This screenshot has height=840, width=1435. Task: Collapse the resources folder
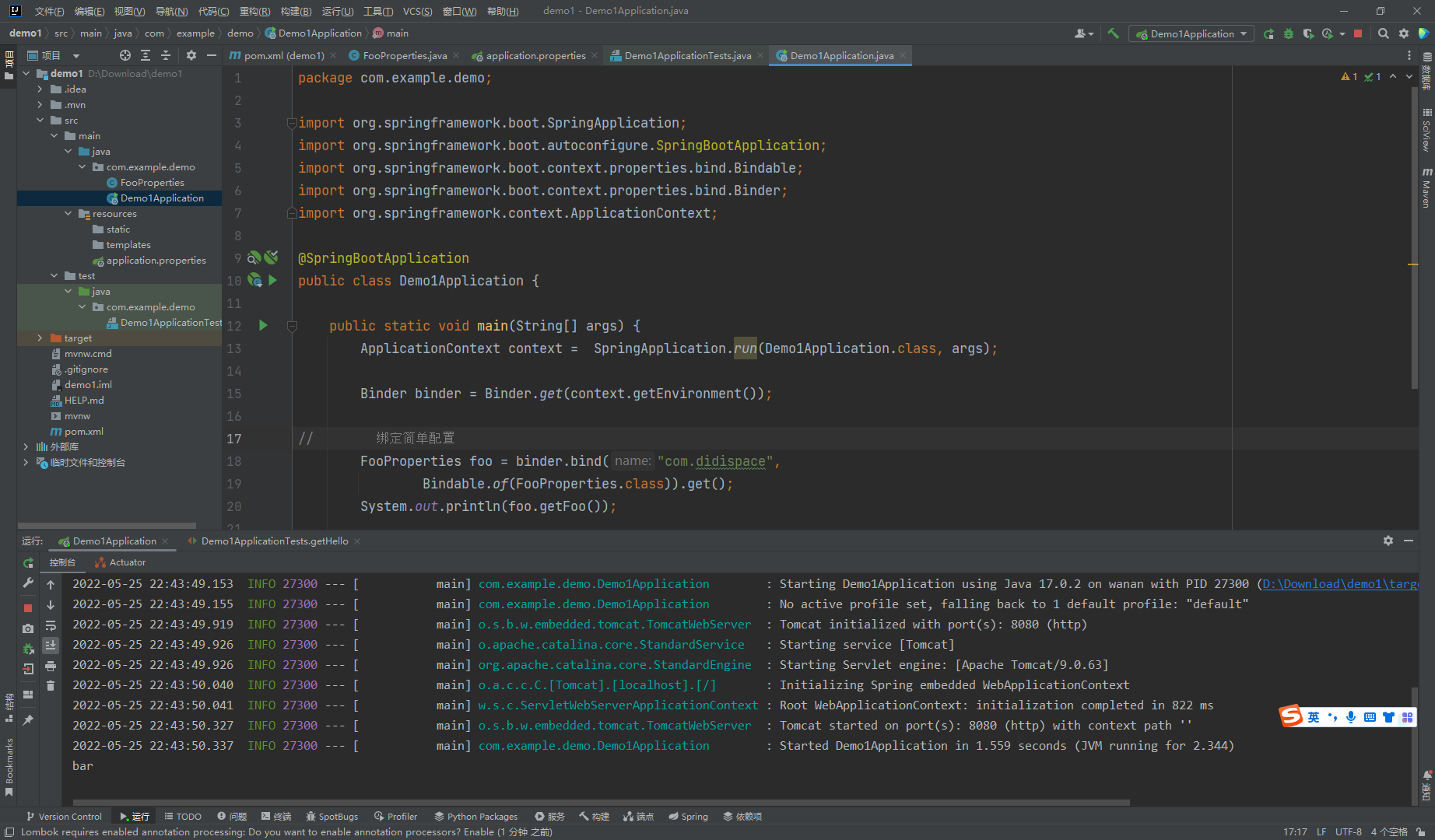point(68,213)
